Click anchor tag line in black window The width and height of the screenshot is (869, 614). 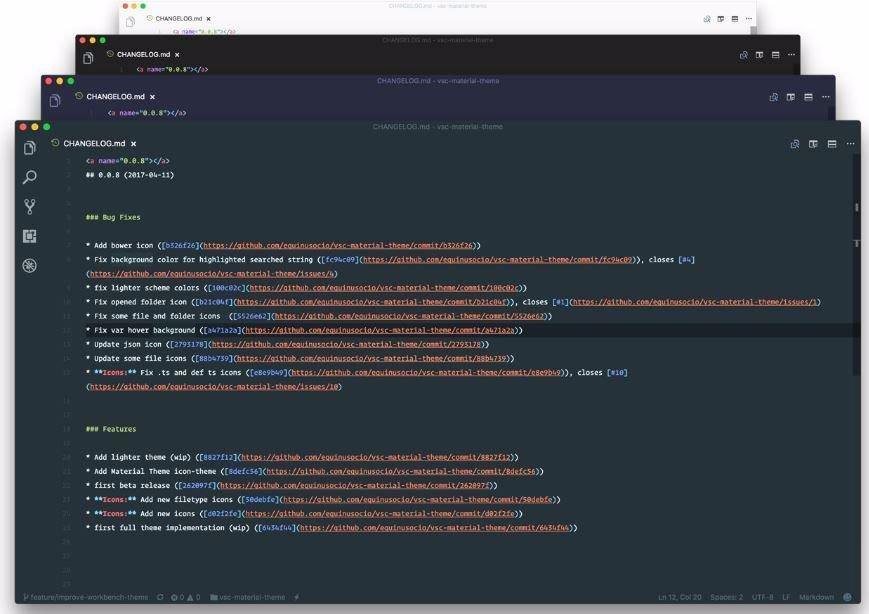point(172,70)
